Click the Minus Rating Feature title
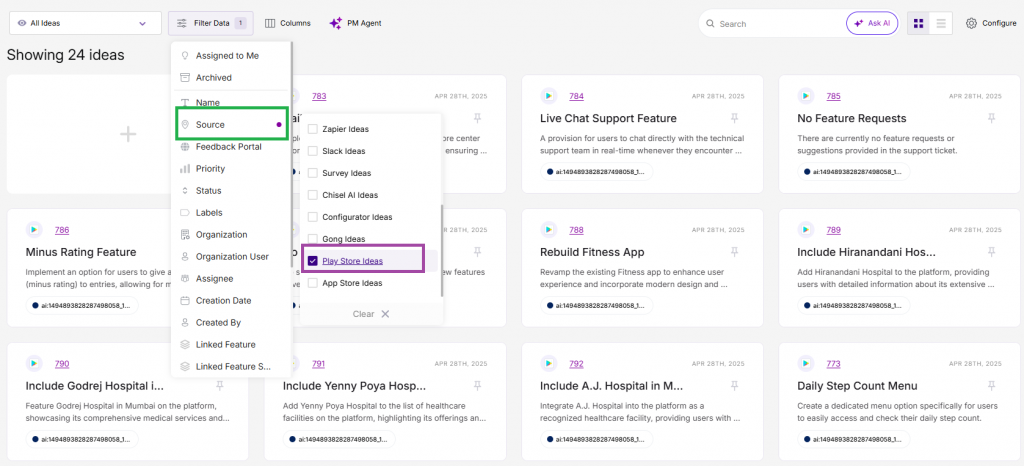 pyautogui.click(x=81, y=253)
